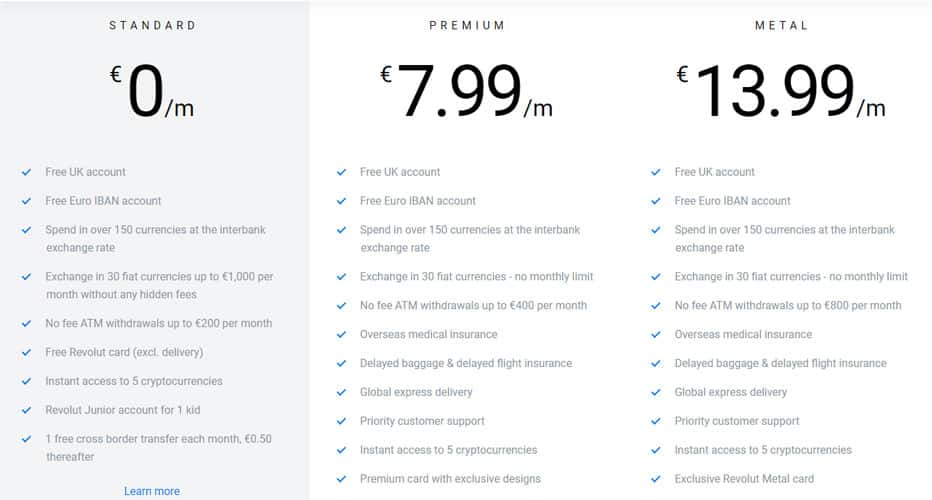
Task: Select the Standard plan heading
Action: tap(153, 26)
